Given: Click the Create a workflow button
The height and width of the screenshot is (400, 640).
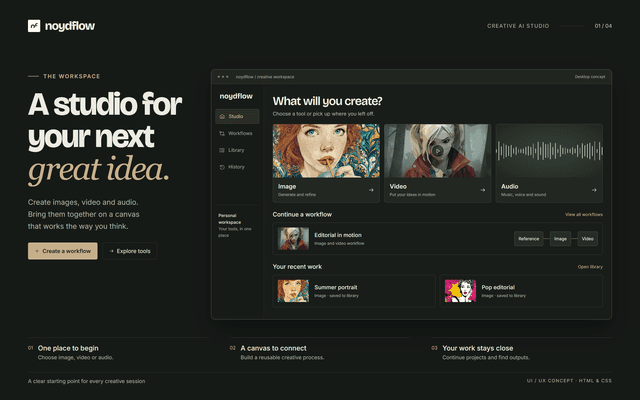Looking at the screenshot, I should [x=62, y=251].
